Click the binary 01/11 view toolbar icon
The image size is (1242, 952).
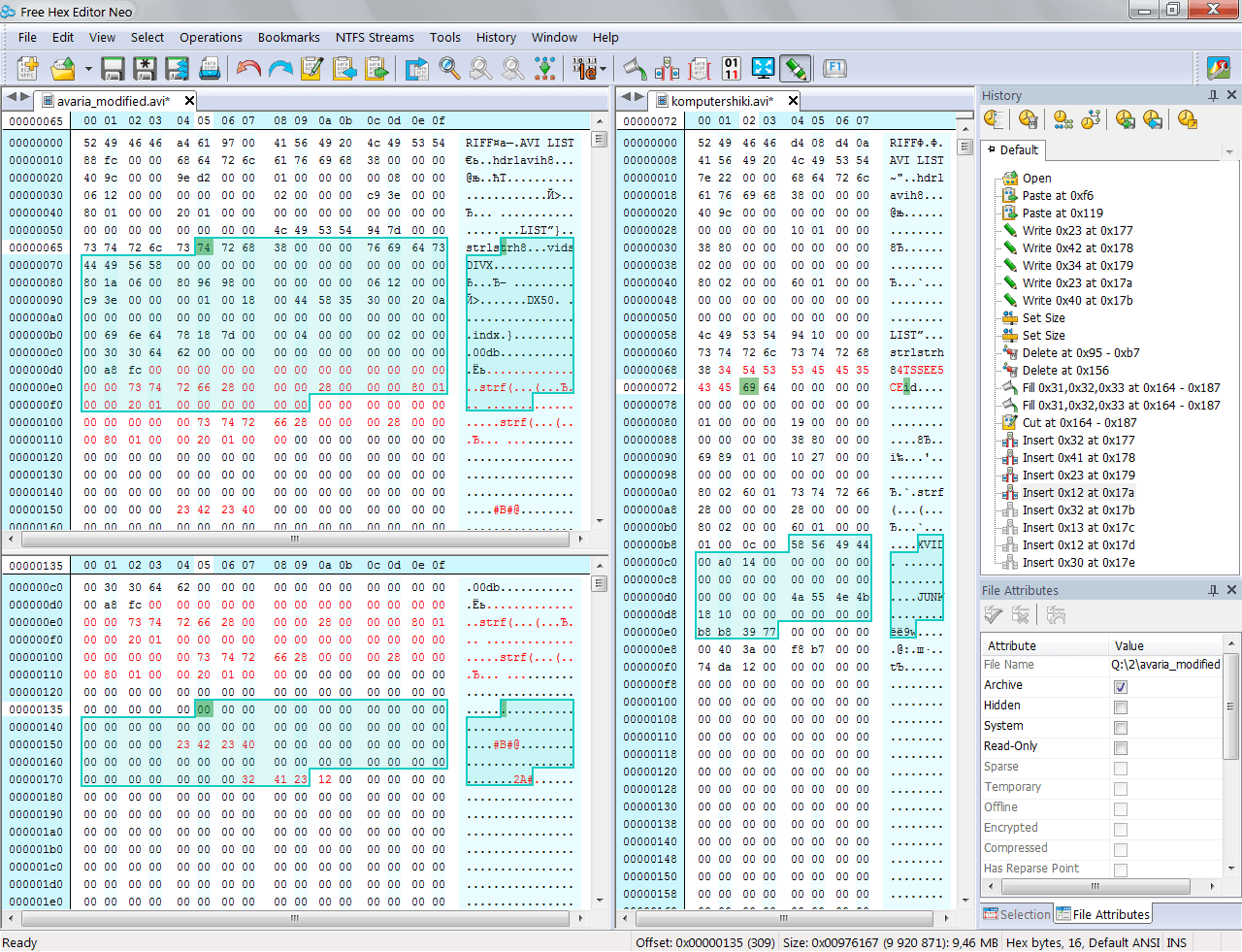pos(731,69)
